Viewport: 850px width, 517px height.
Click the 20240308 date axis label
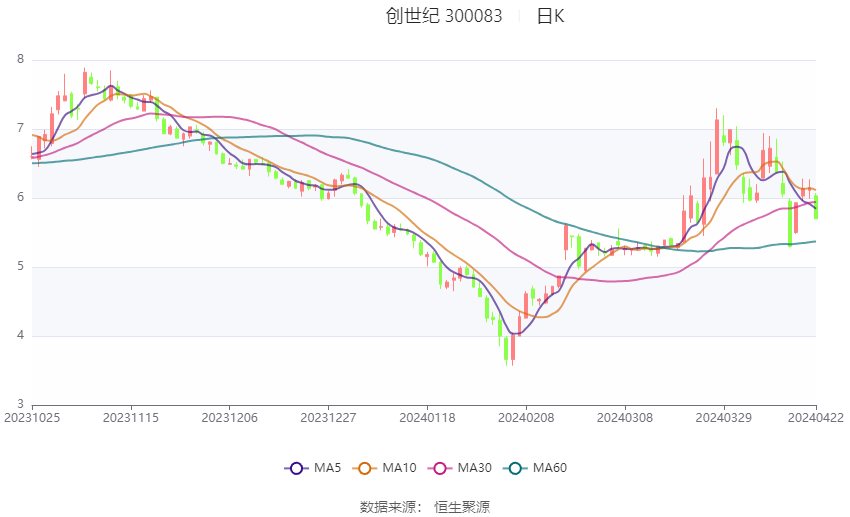pos(624,418)
